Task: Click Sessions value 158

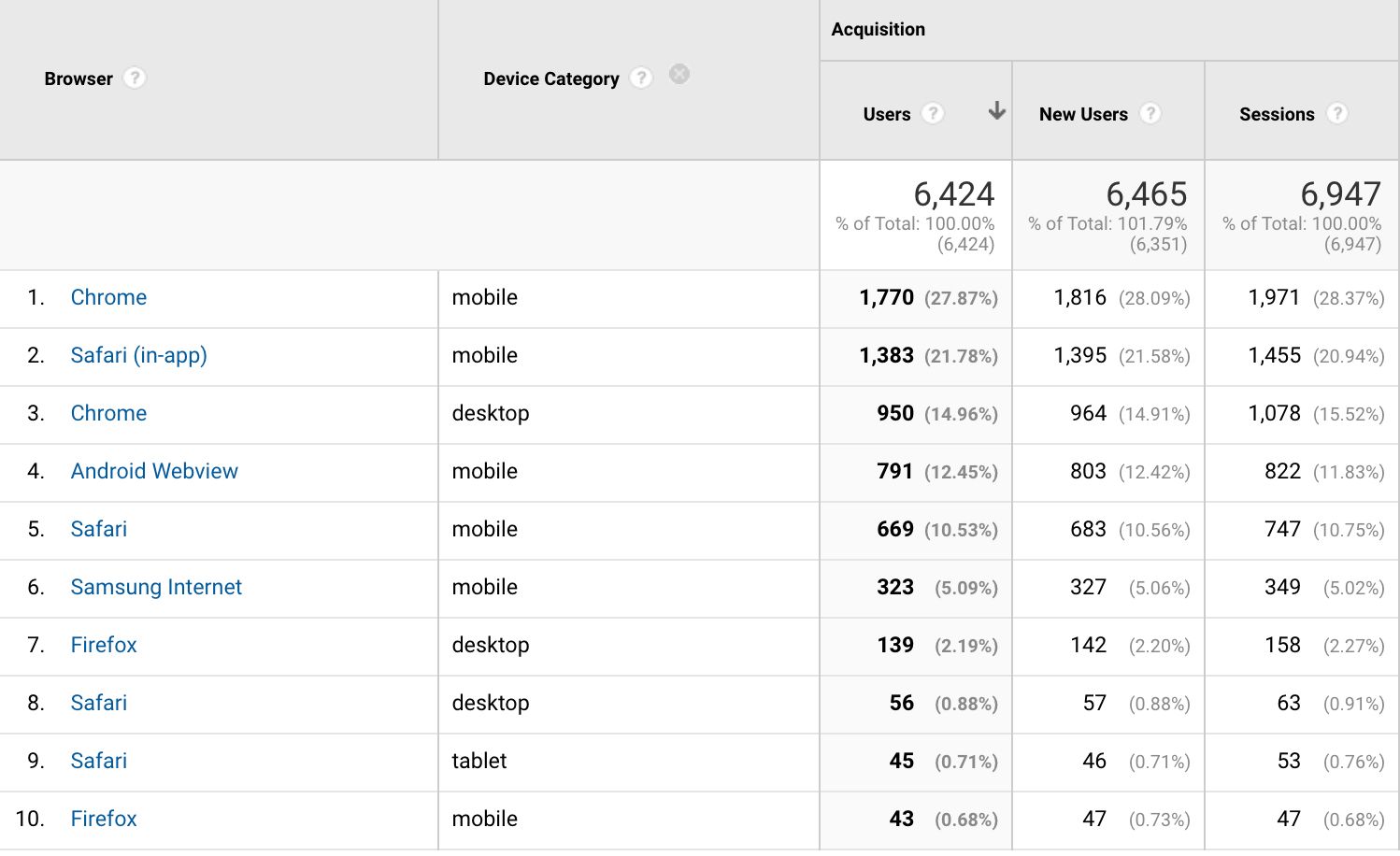Action: [1282, 645]
